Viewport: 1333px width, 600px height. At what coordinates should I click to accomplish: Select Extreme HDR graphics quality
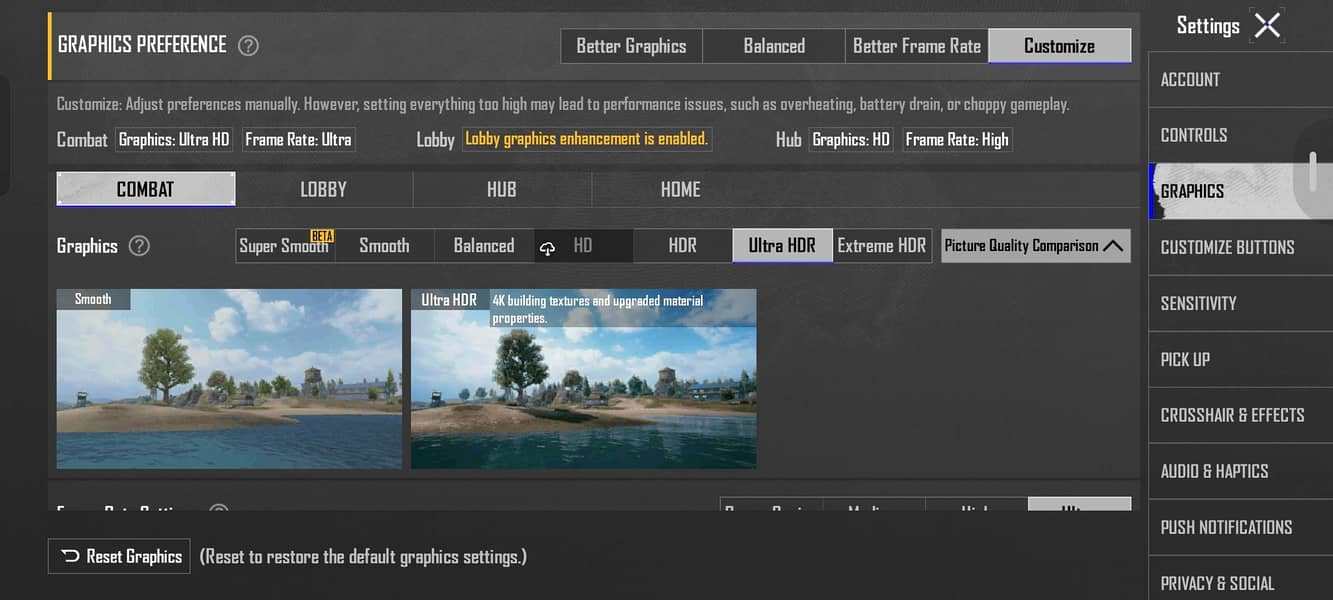point(882,246)
